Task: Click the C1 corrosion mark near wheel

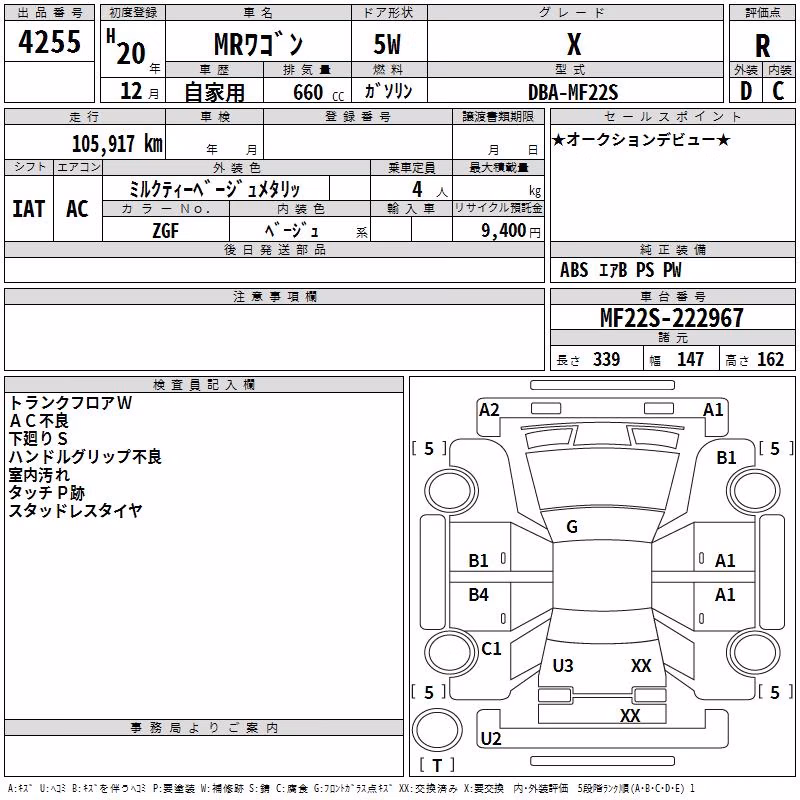Action: pyautogui.click(x=491, y=649)
